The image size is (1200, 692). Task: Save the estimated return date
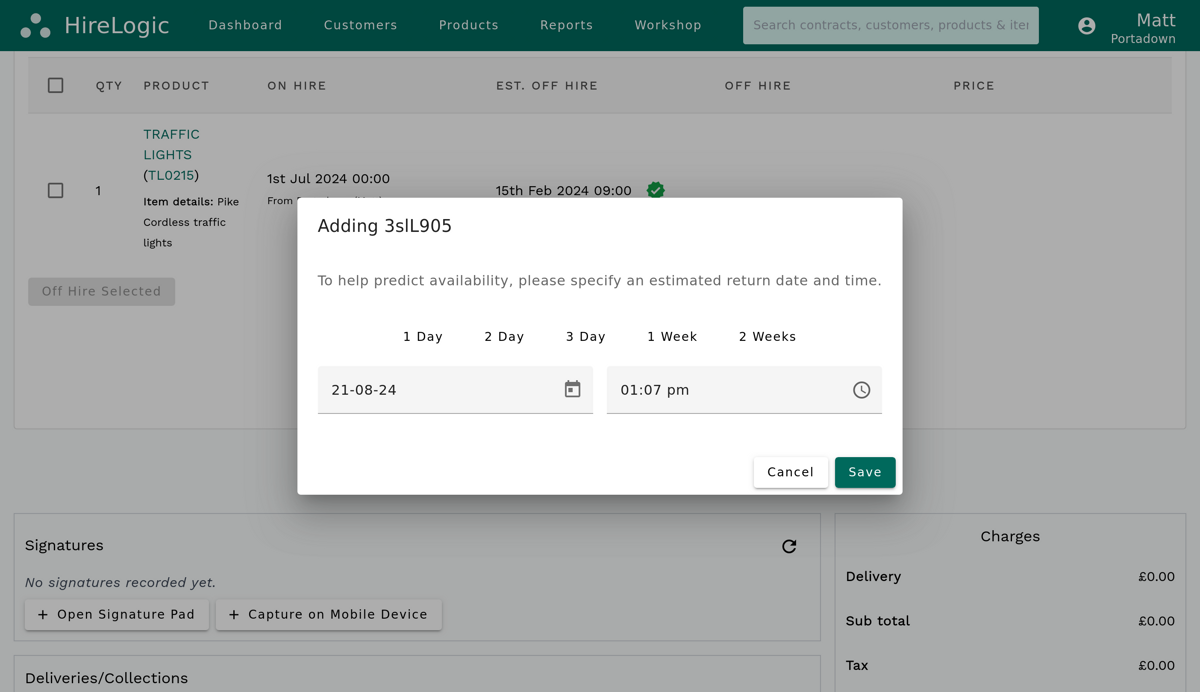tap(865, 471)
